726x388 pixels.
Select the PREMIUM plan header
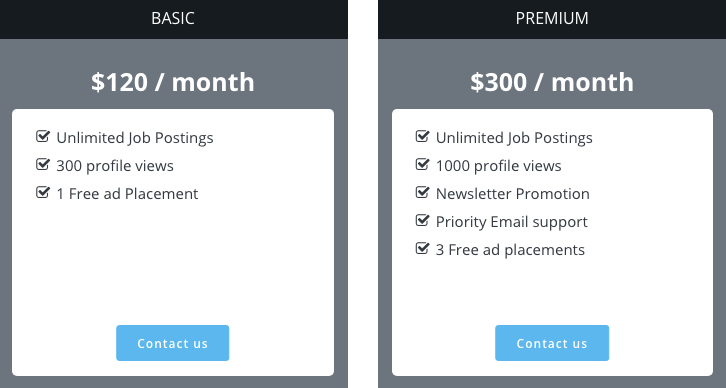552,19
